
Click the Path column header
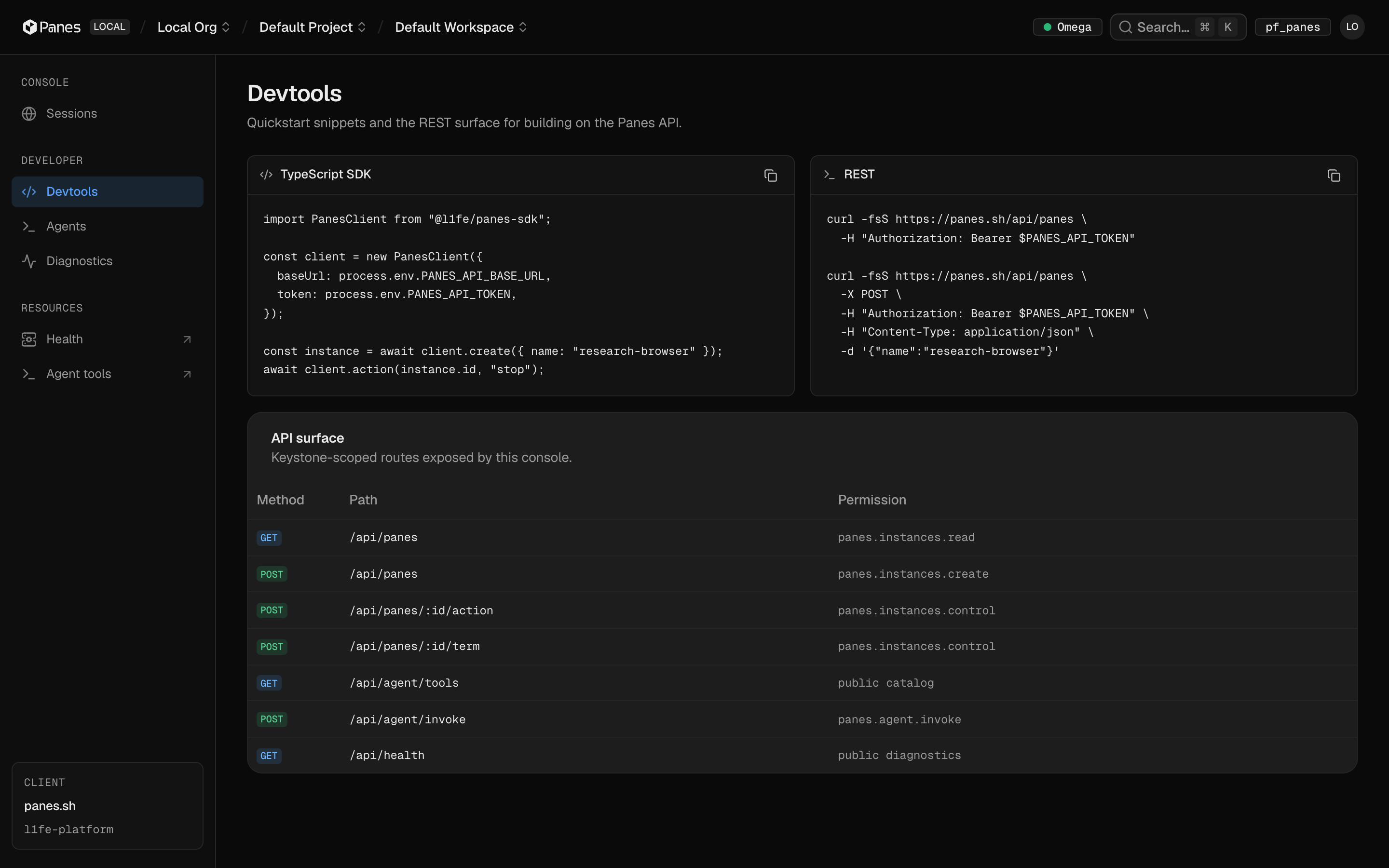363,500
